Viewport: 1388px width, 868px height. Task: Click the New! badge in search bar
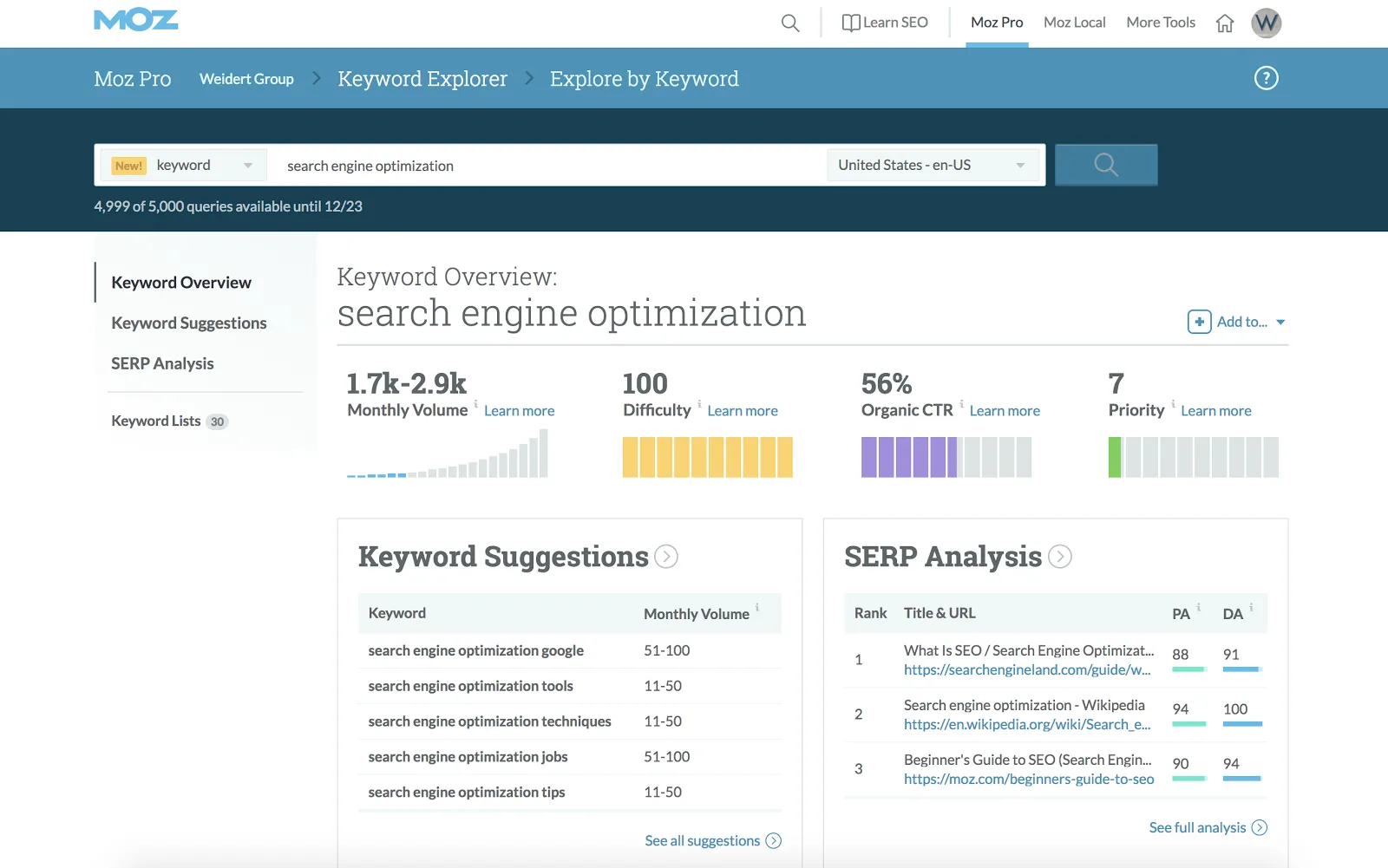(128, 166)
